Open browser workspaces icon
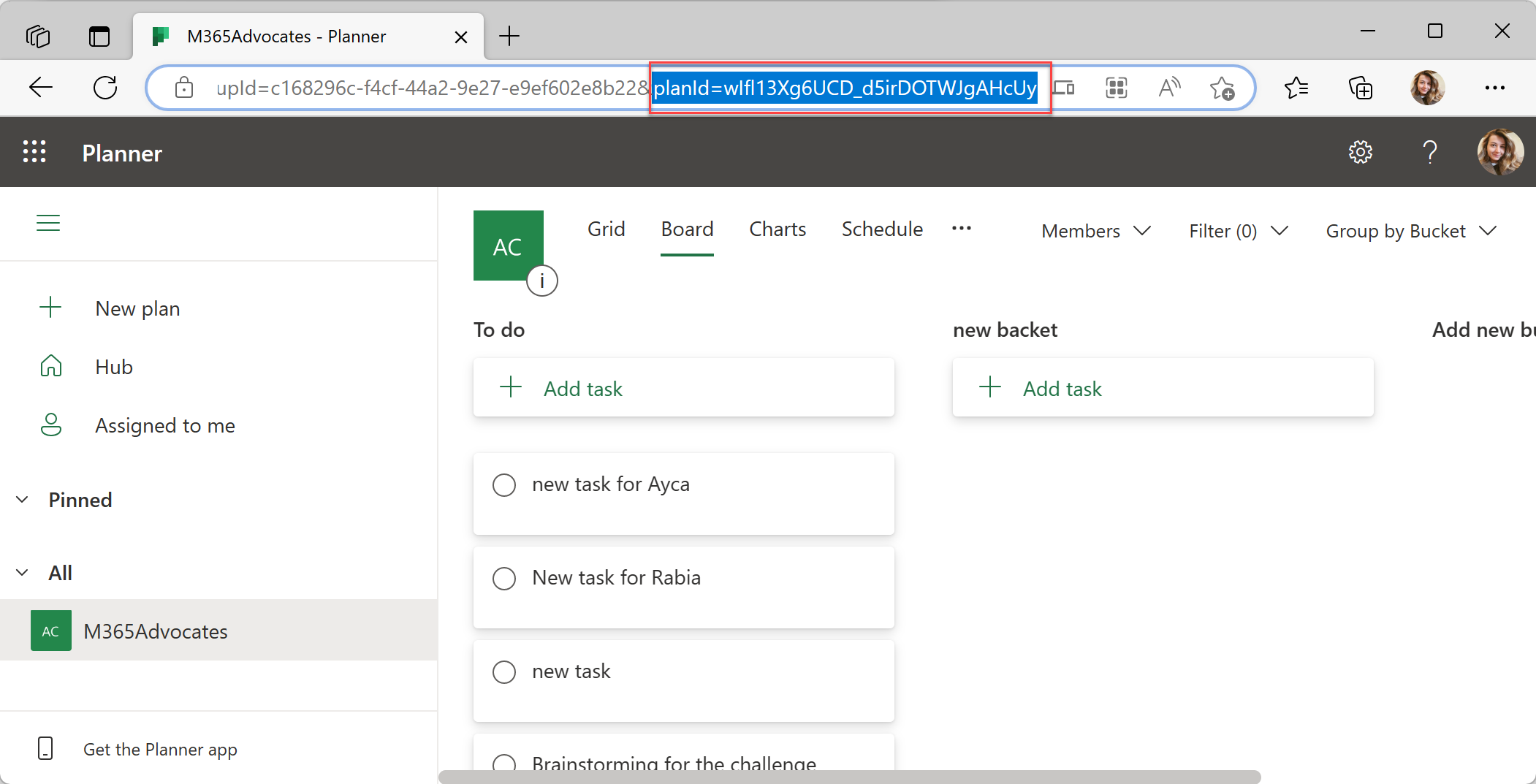 pyautogui.click(x=38, y=36)
